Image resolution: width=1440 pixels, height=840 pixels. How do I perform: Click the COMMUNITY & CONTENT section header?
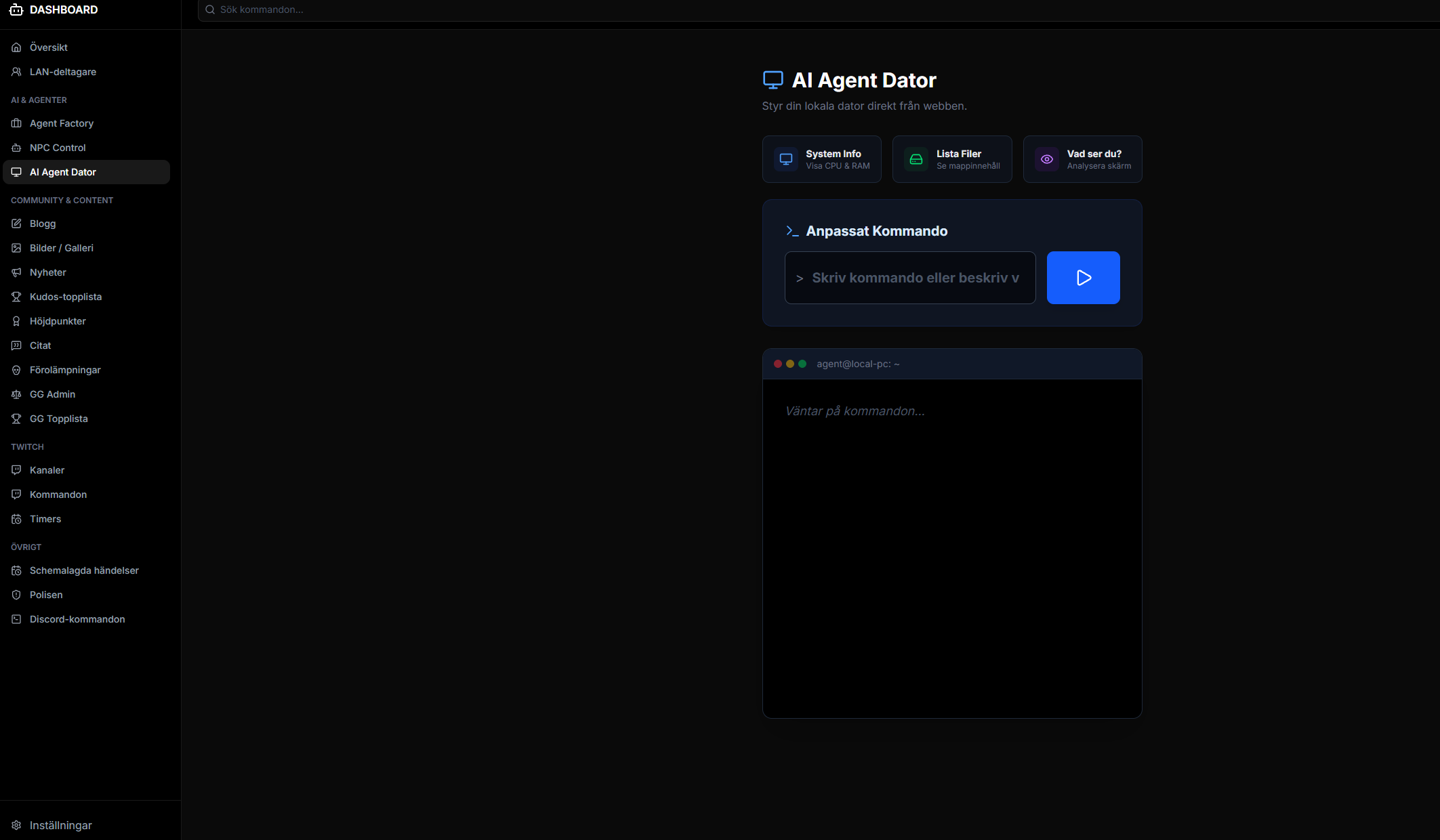[62, 201]
